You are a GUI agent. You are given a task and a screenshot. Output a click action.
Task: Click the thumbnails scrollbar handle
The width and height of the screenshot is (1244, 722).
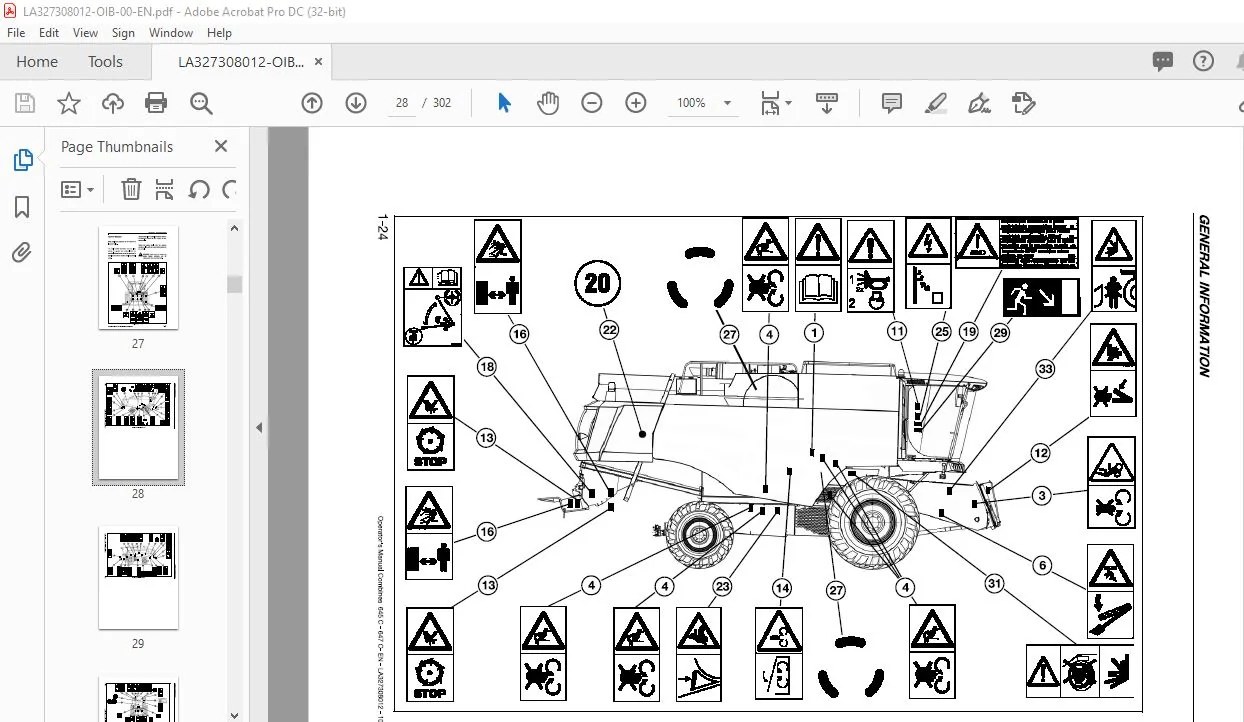(234, 284)
